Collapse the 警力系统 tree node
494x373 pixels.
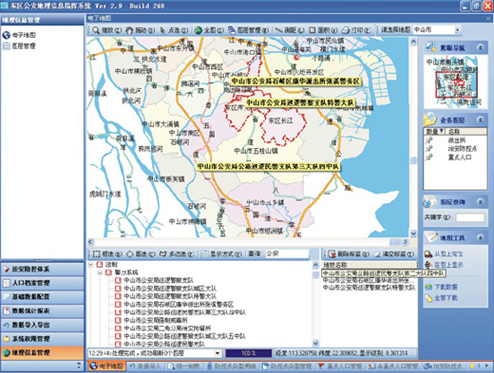pyautogui.click(x=100, y=272)
